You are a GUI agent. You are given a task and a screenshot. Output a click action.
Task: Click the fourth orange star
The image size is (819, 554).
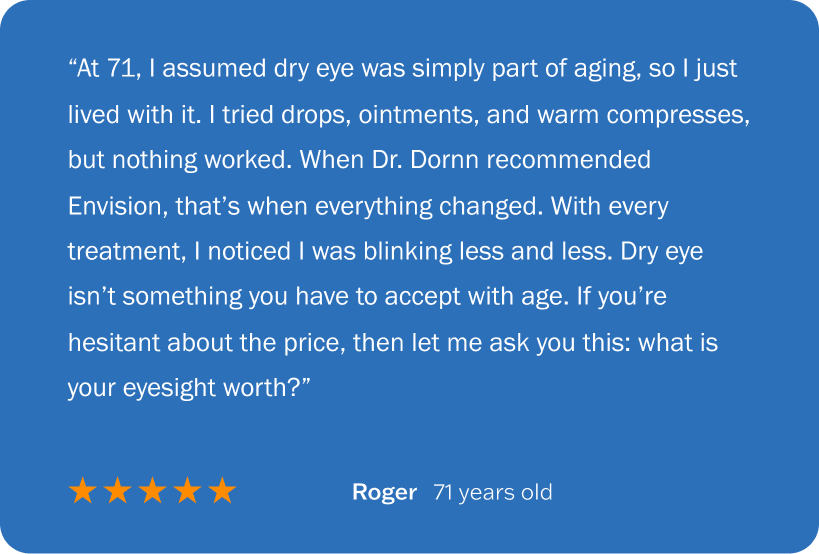click(x=188, y=491)
